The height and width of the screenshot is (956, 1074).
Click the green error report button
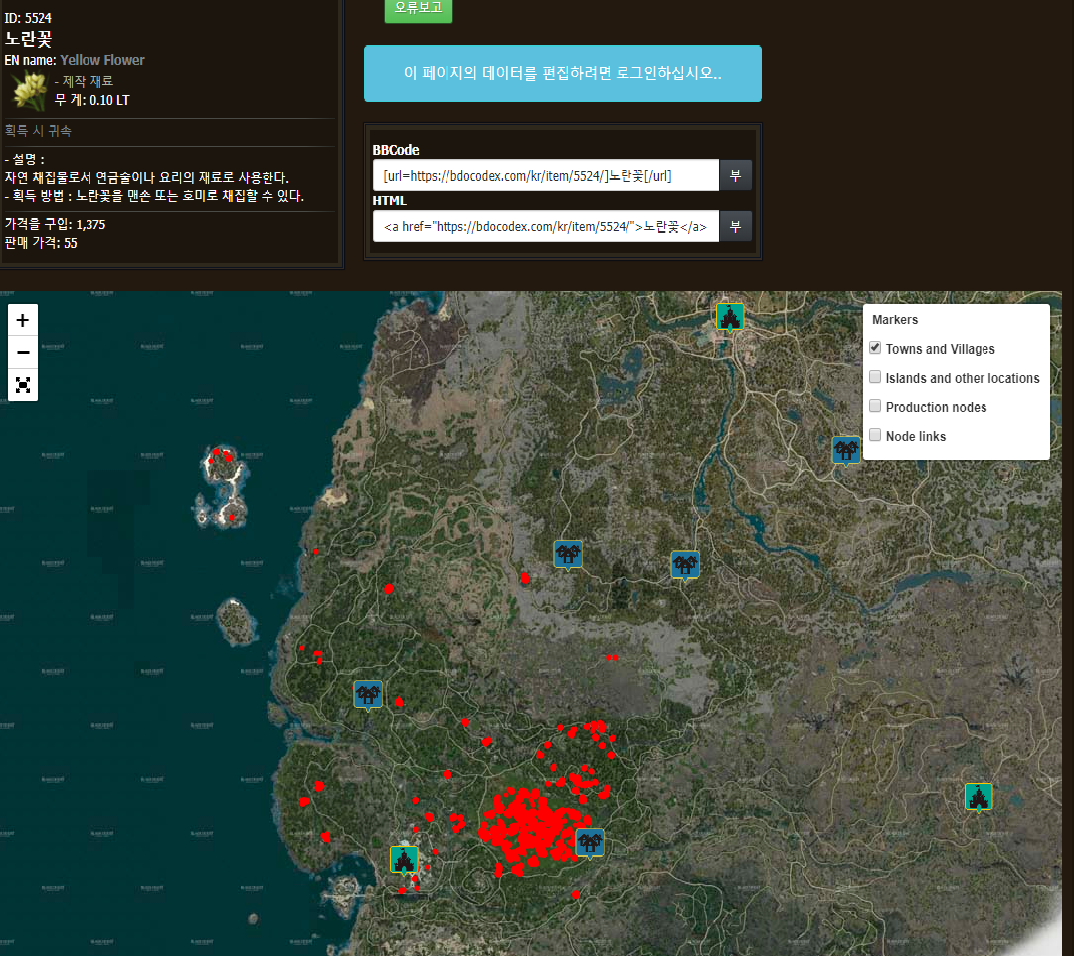coord(419,10)
